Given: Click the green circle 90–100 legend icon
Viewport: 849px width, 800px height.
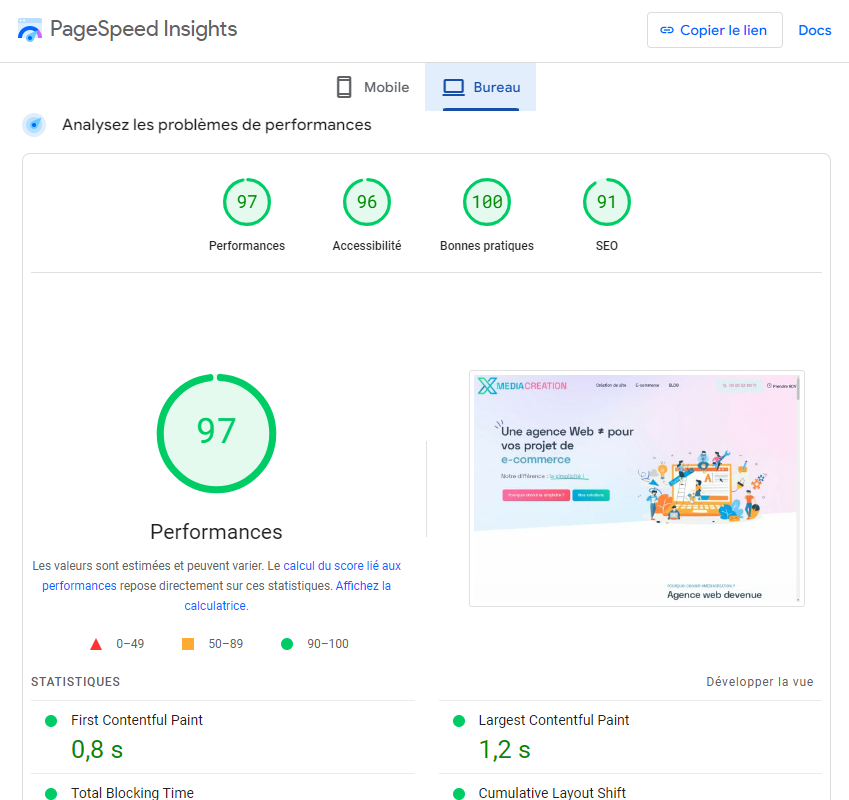Looking at the screenshot, I should [x=287, y=644].
